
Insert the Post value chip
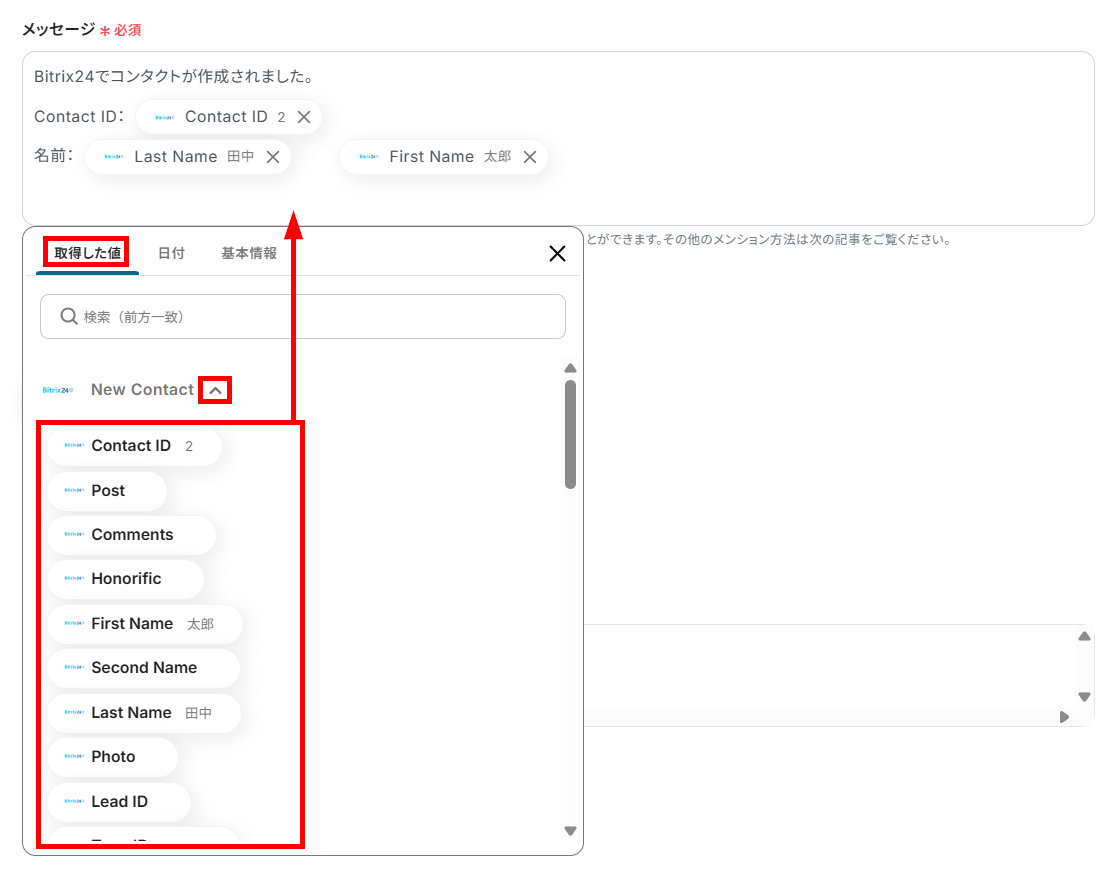[107, 490]
